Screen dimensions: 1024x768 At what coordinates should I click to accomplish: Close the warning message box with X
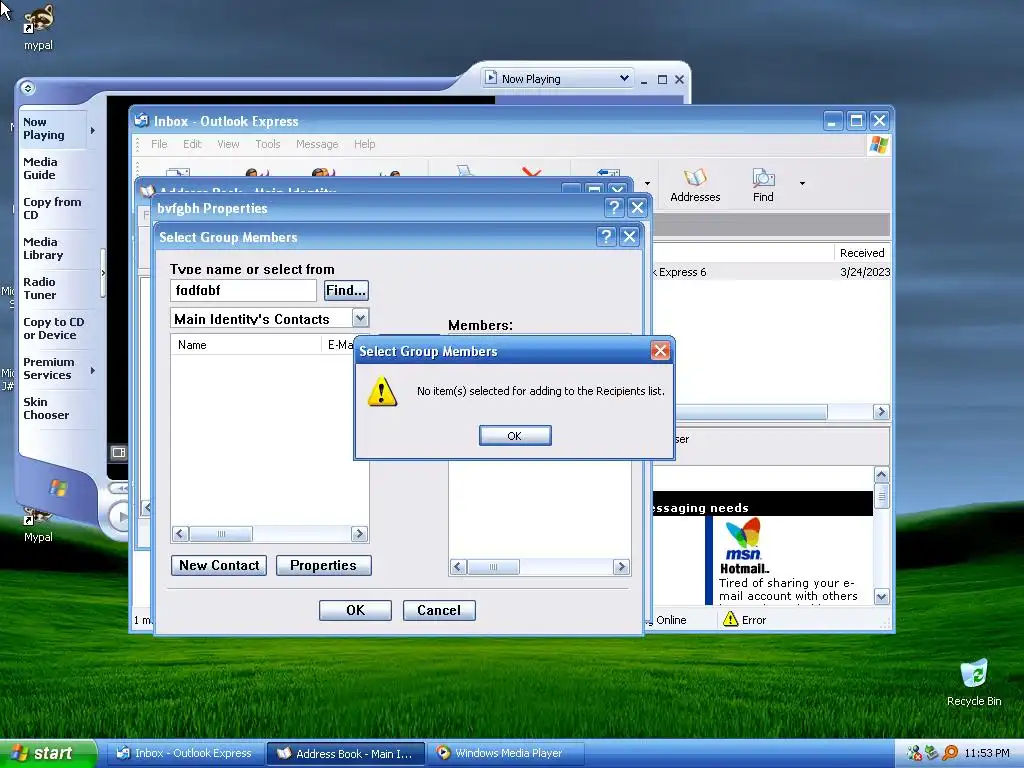pyautogui.click(x=660, y=351)
